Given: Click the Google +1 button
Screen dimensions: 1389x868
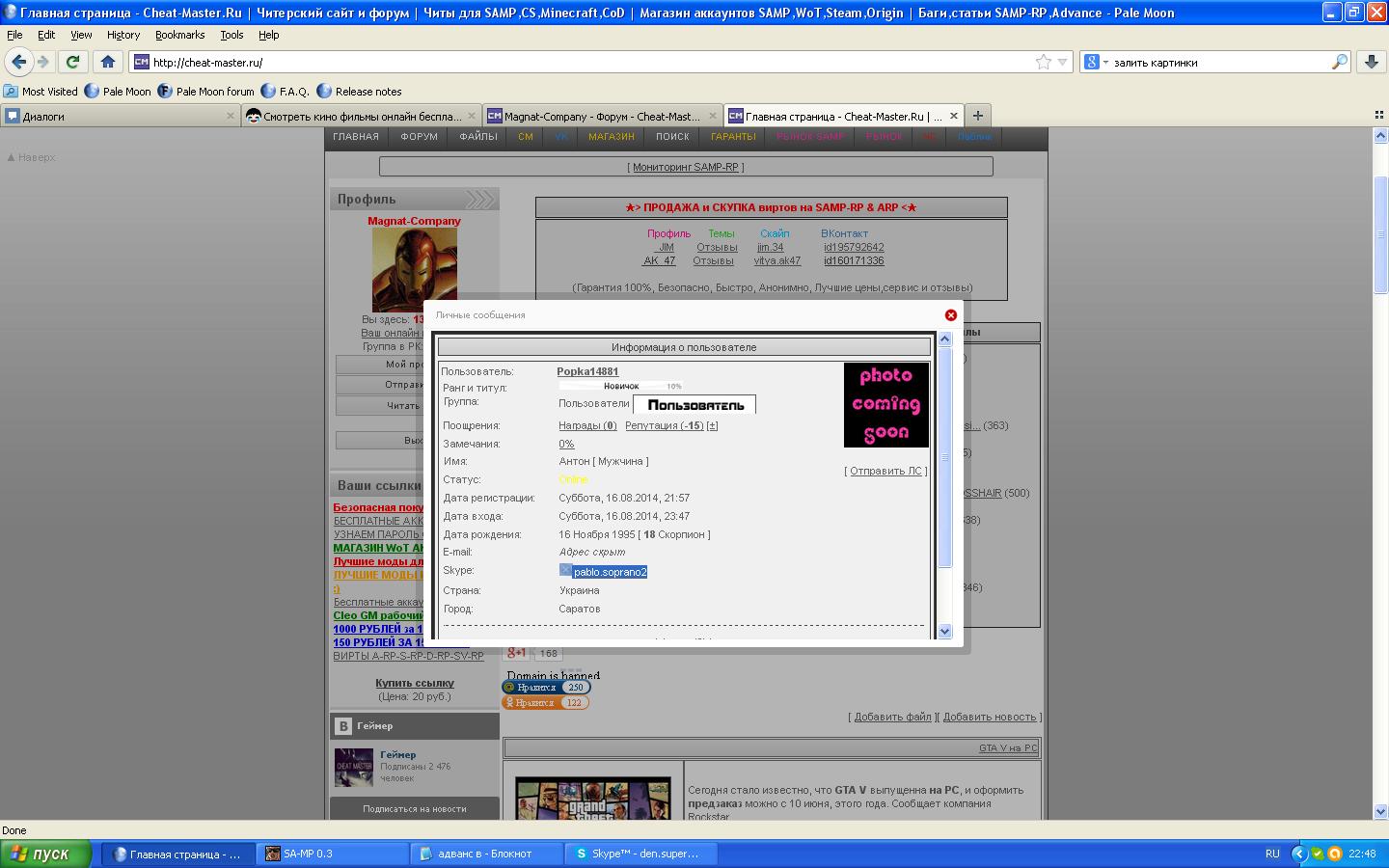Looking at the screenshot, I should pyautogui.click(x=517, y=653).
